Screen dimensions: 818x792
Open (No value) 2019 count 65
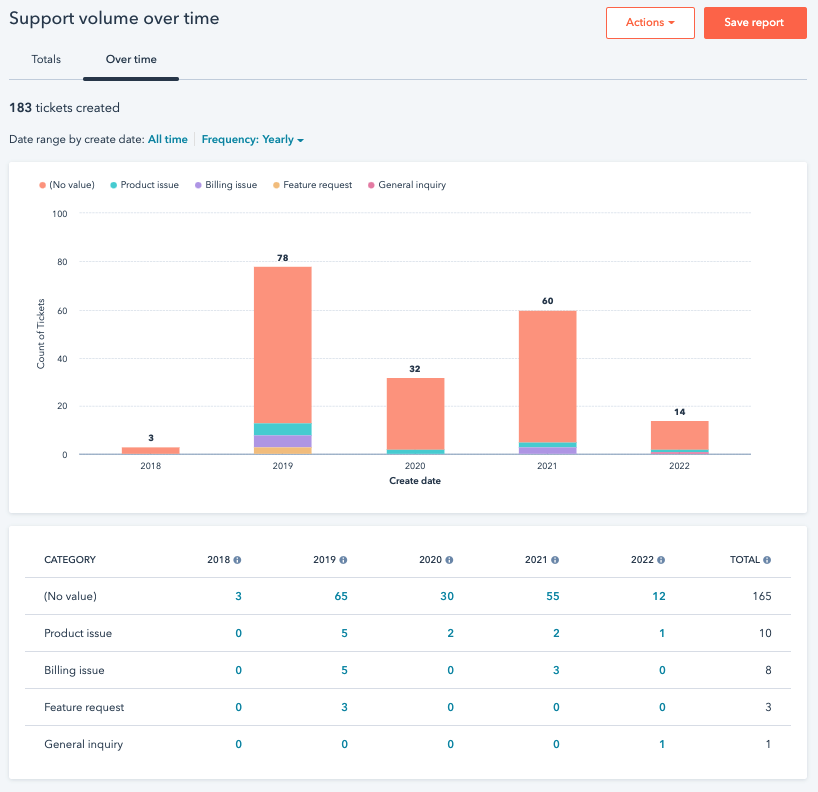tap(341, 596)
